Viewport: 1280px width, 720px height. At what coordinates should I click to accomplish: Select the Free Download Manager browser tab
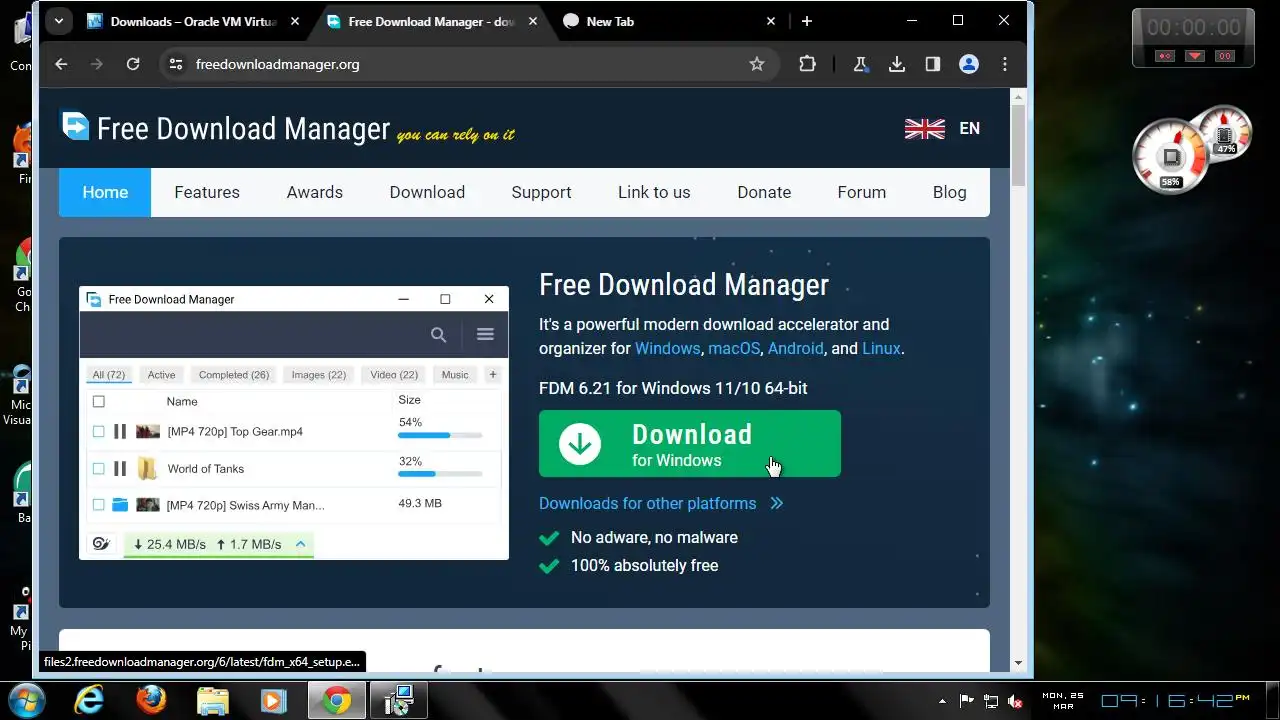pos(433,21)
